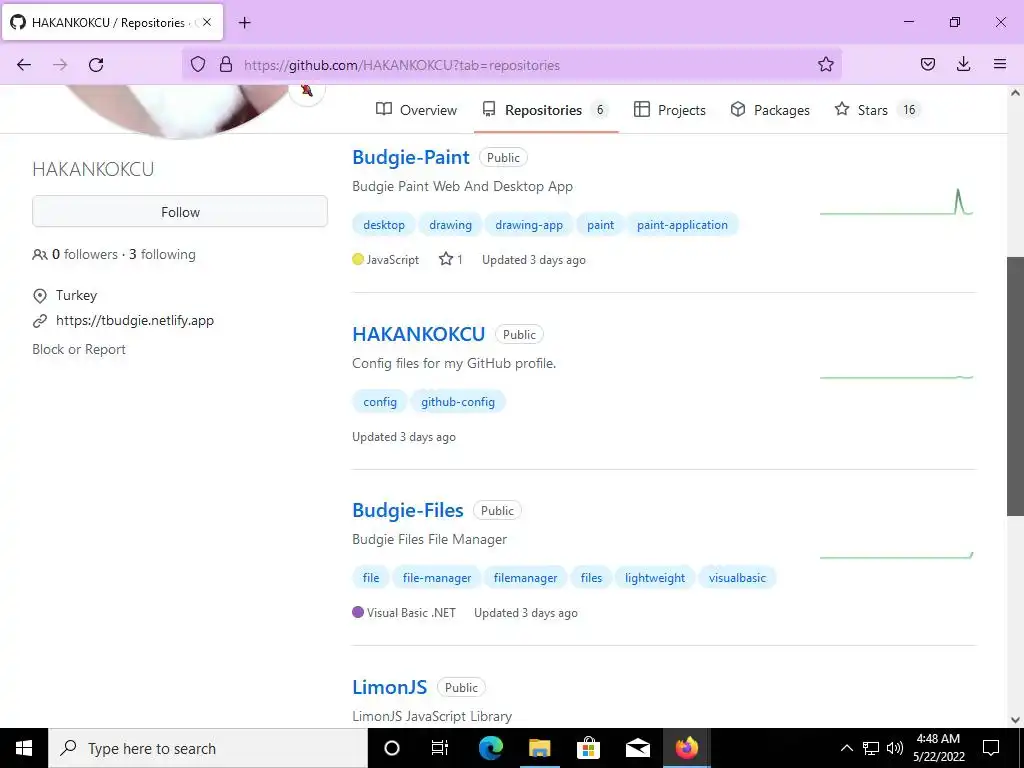Select the file-manager topic tag

437,578
